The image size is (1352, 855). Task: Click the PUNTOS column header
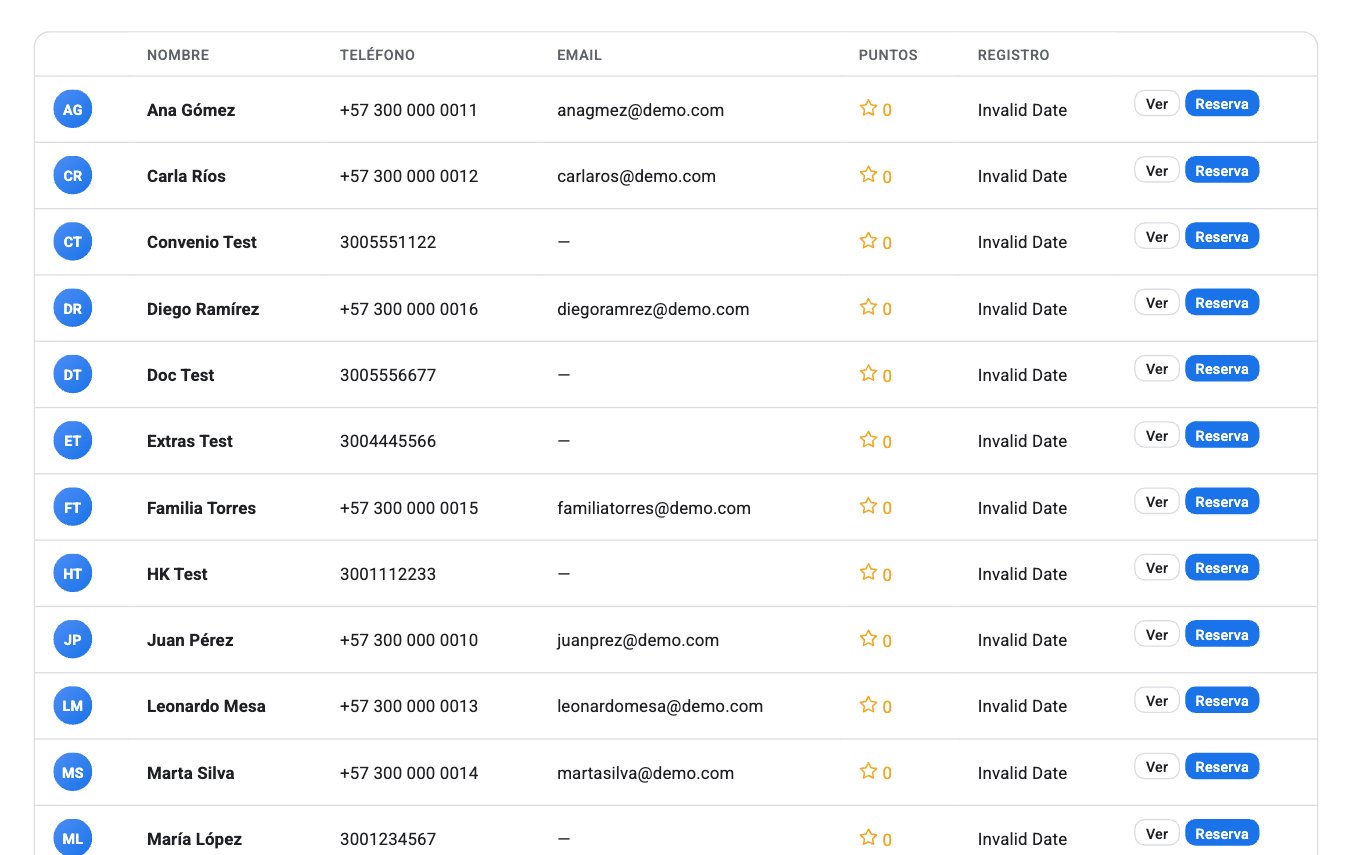point(888,55)
